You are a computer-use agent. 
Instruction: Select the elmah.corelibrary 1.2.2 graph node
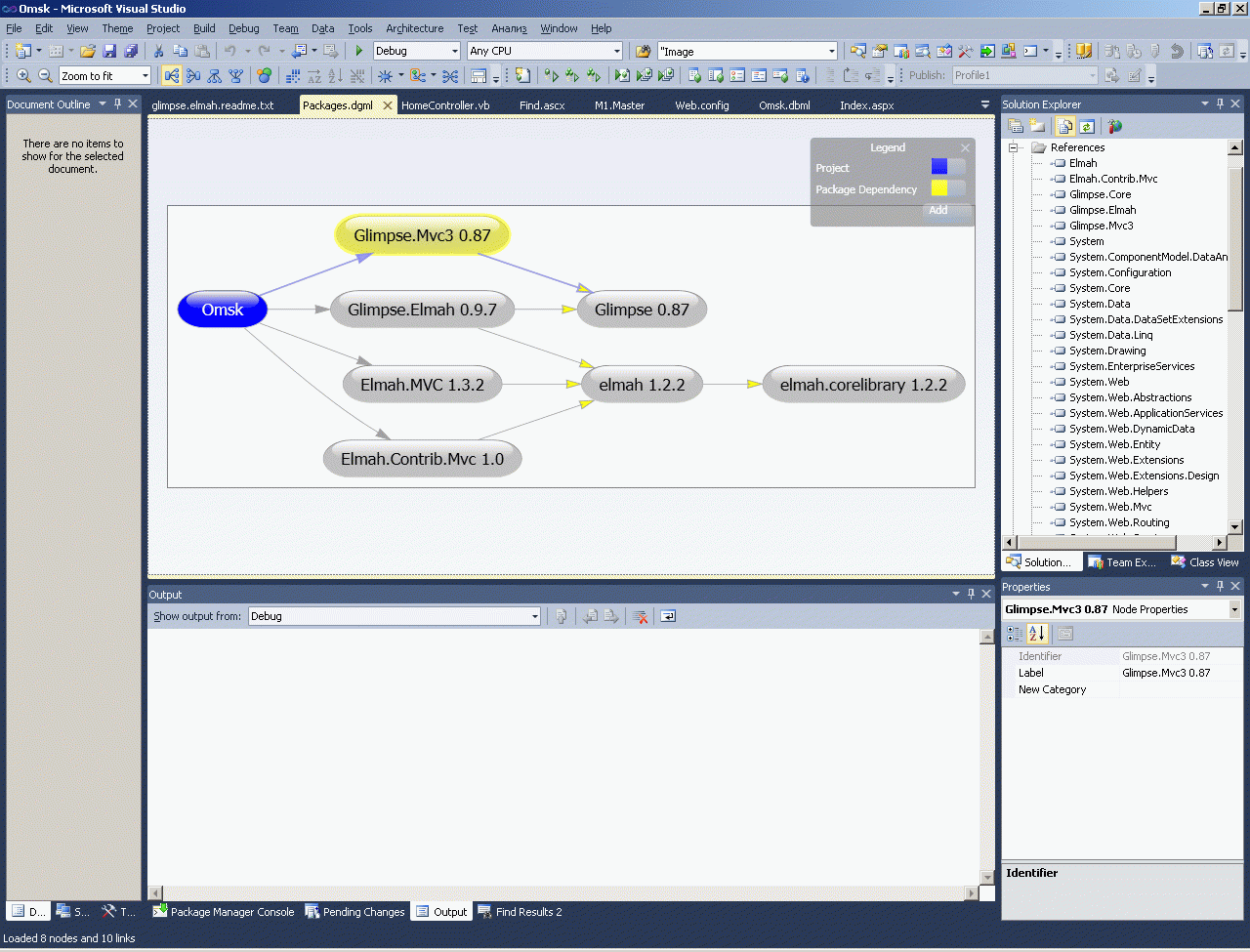863,385
